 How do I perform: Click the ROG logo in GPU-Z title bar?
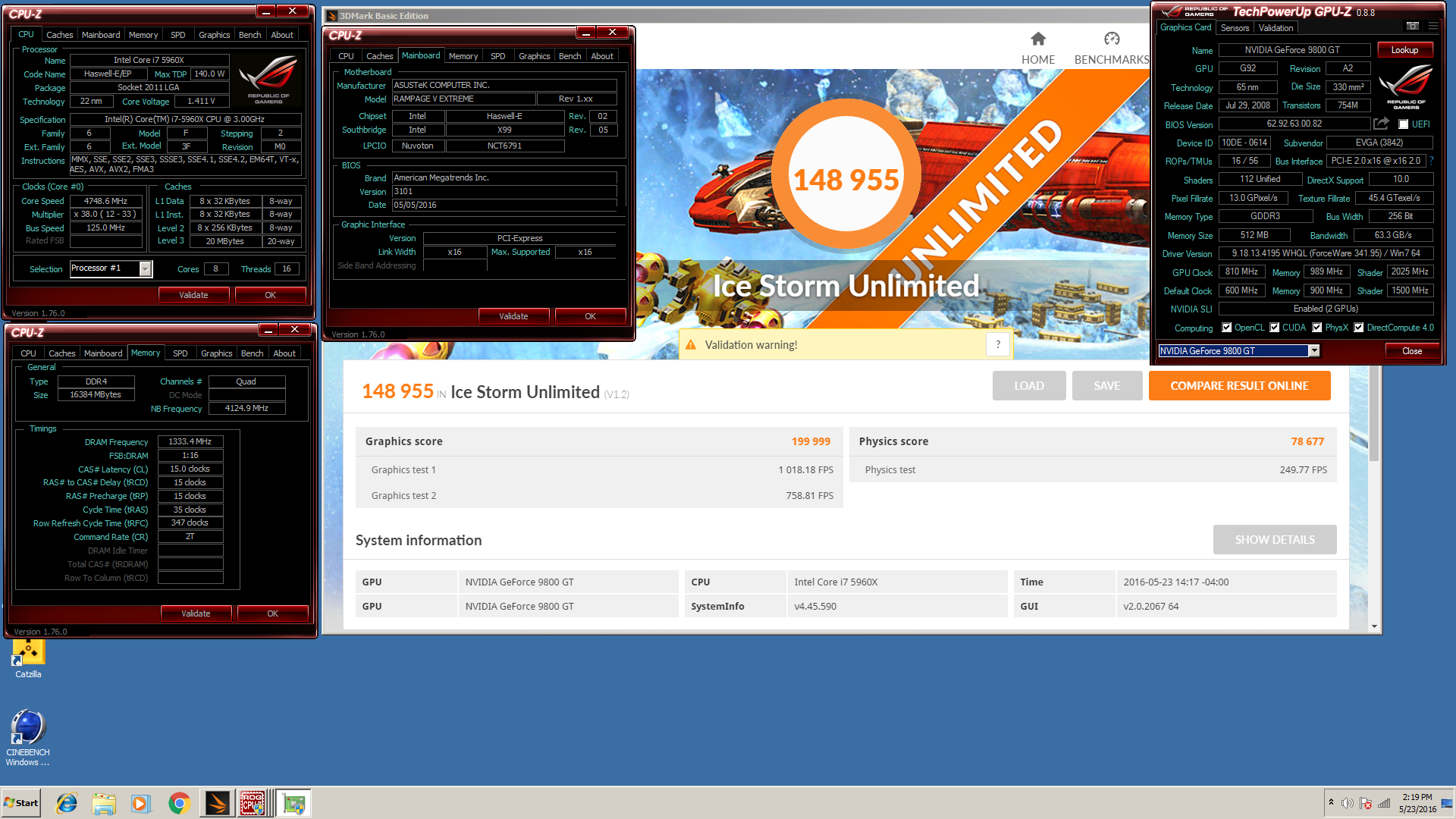click(1194, 11)
